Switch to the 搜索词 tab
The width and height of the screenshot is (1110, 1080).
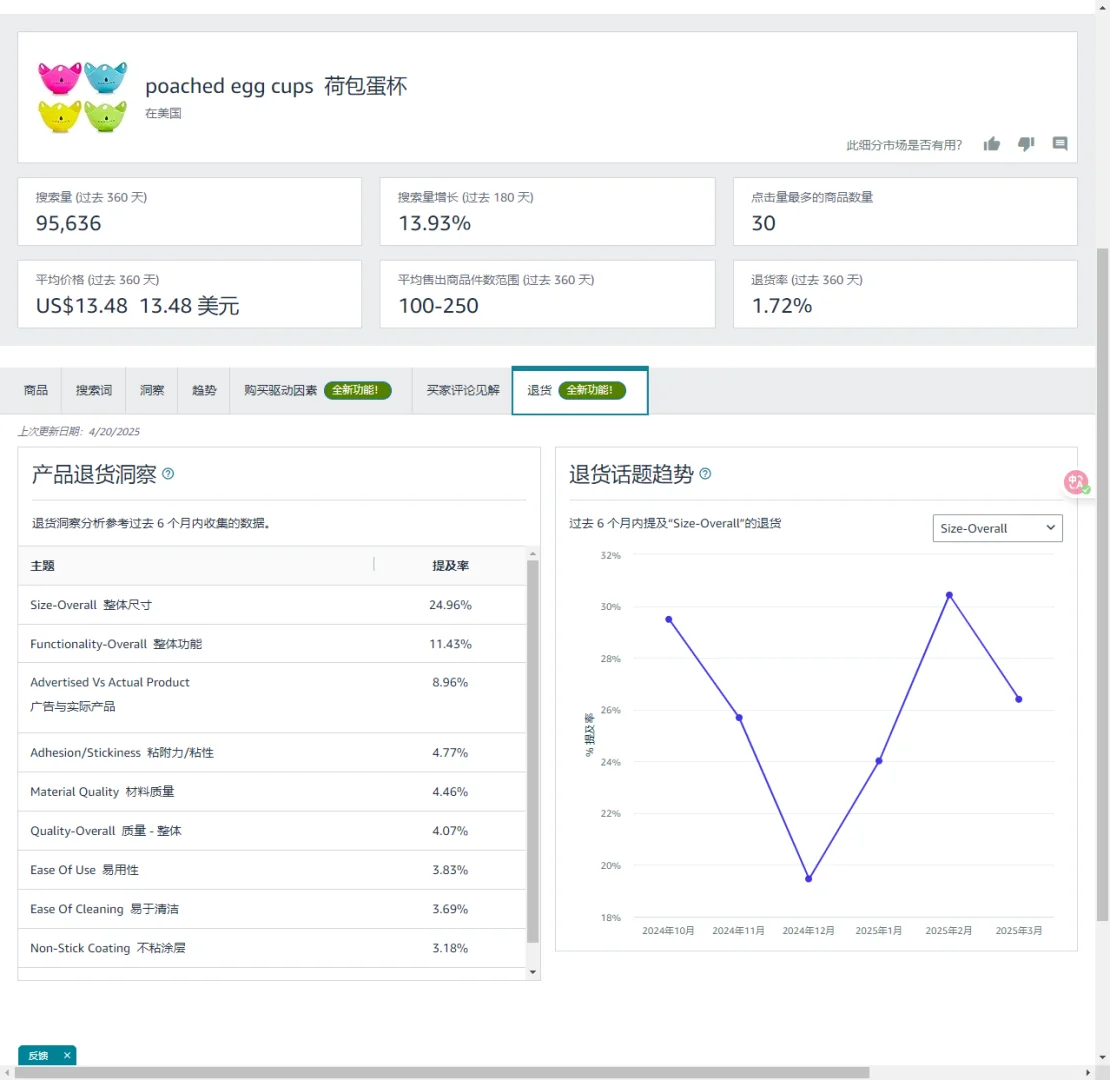(x=93, y=390)
